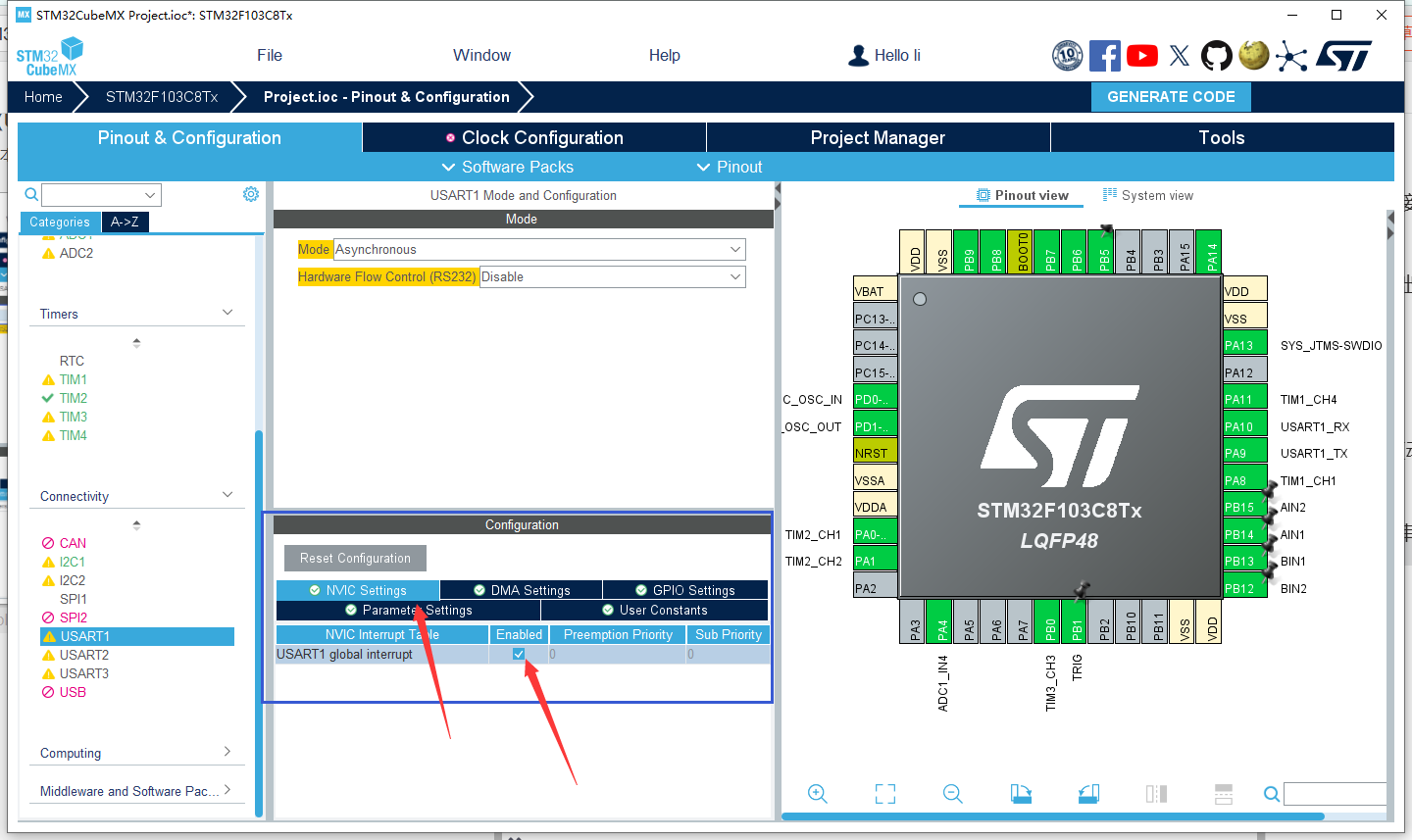Click the Reset Configuration button
1412x840 pixels.
(x=355, y=558)
